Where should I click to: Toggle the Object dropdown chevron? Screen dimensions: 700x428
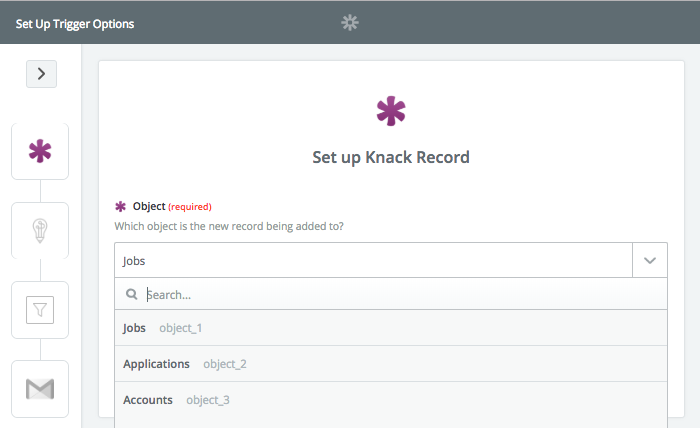650,260
